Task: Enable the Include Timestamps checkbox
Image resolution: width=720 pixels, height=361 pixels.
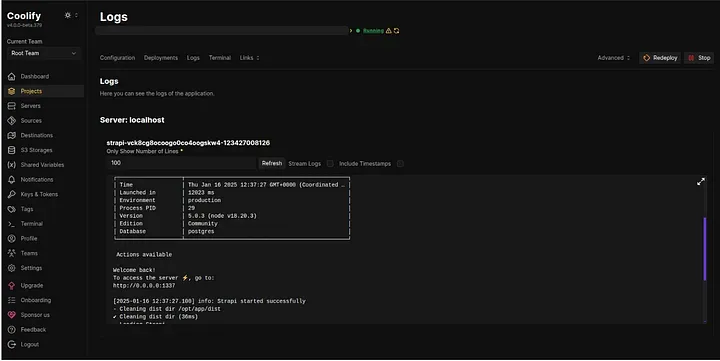Action: [x=400, y=164]
